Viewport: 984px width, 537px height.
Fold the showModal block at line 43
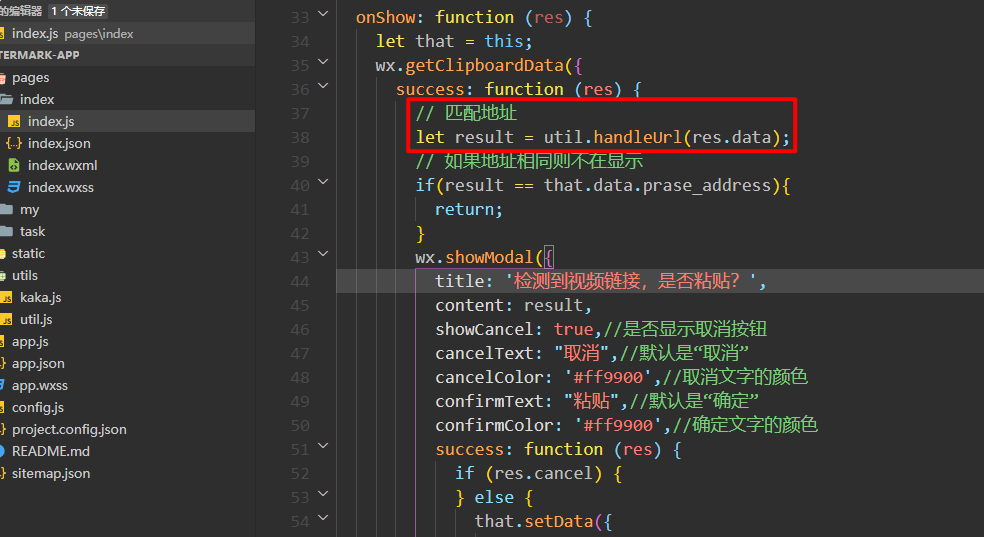[x=323, y=253]
